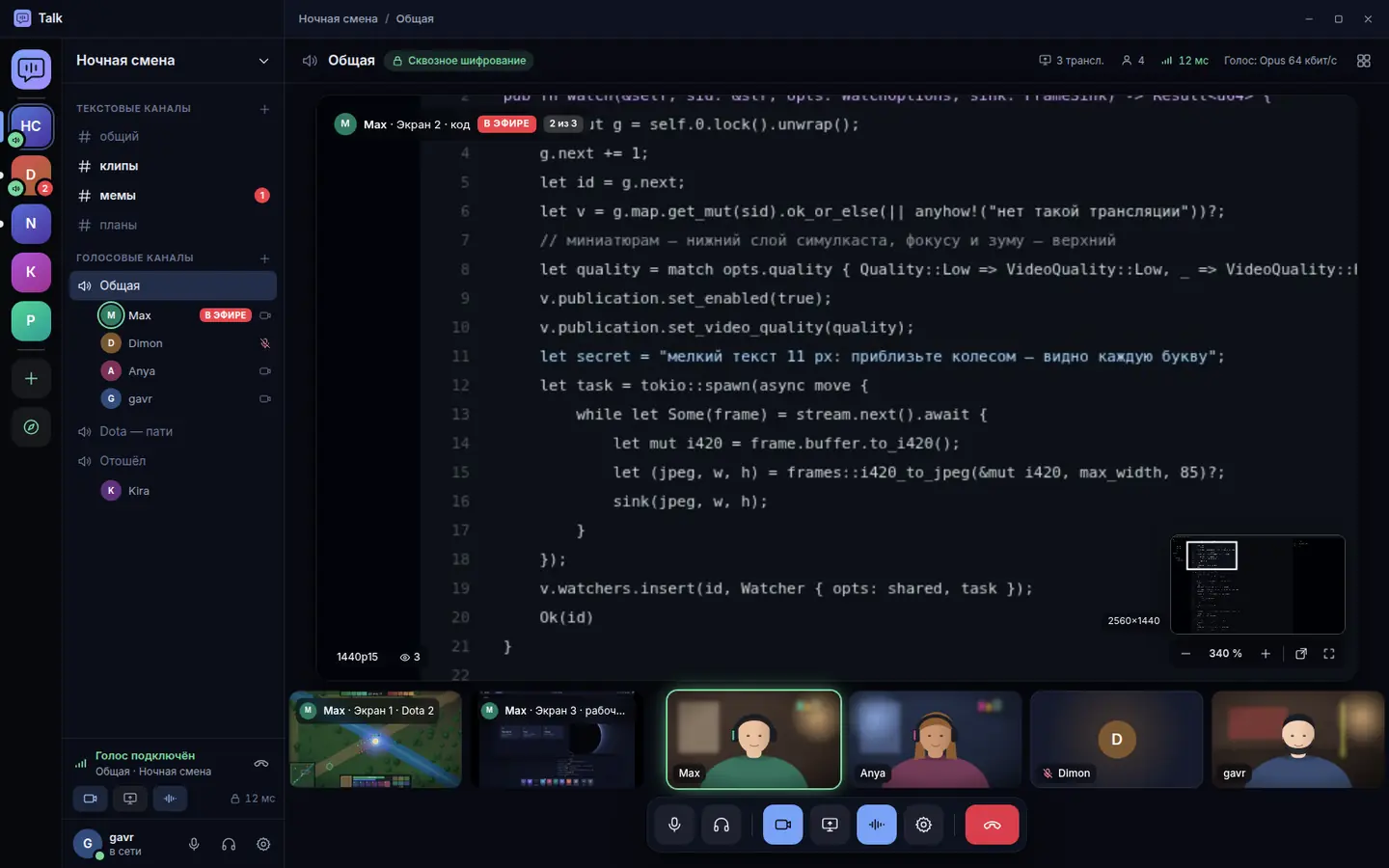The height and width of the screenshot is (868, 1389).
Task: Open the 1440p15 stream quality selector
Action: tap(357, 657)
